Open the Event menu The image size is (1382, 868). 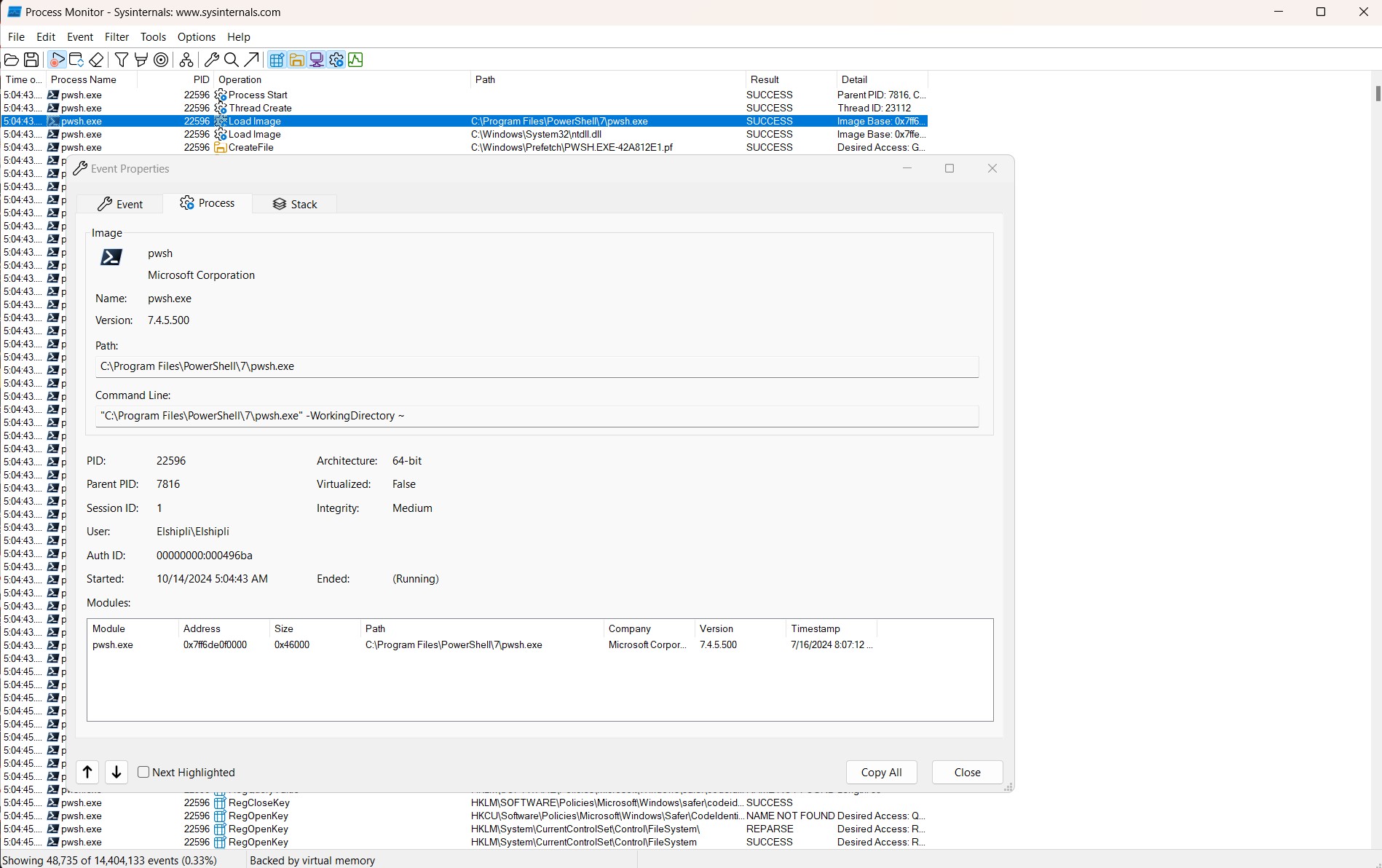tap(80, 36)
